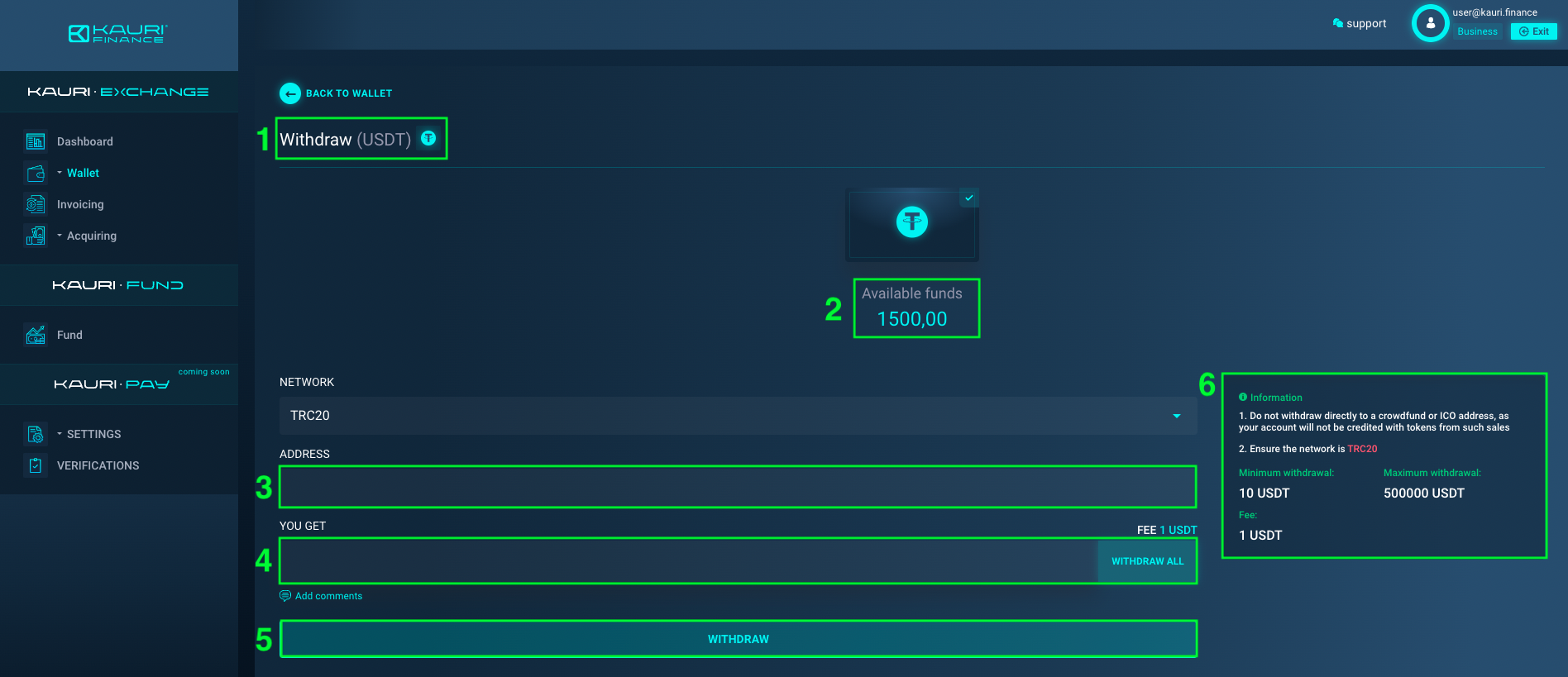Image resolution: width=1568 pixels, height=677 pixels.
Task: Click the Tether icon beside Withdraw title
Action: tap(428, 138)
